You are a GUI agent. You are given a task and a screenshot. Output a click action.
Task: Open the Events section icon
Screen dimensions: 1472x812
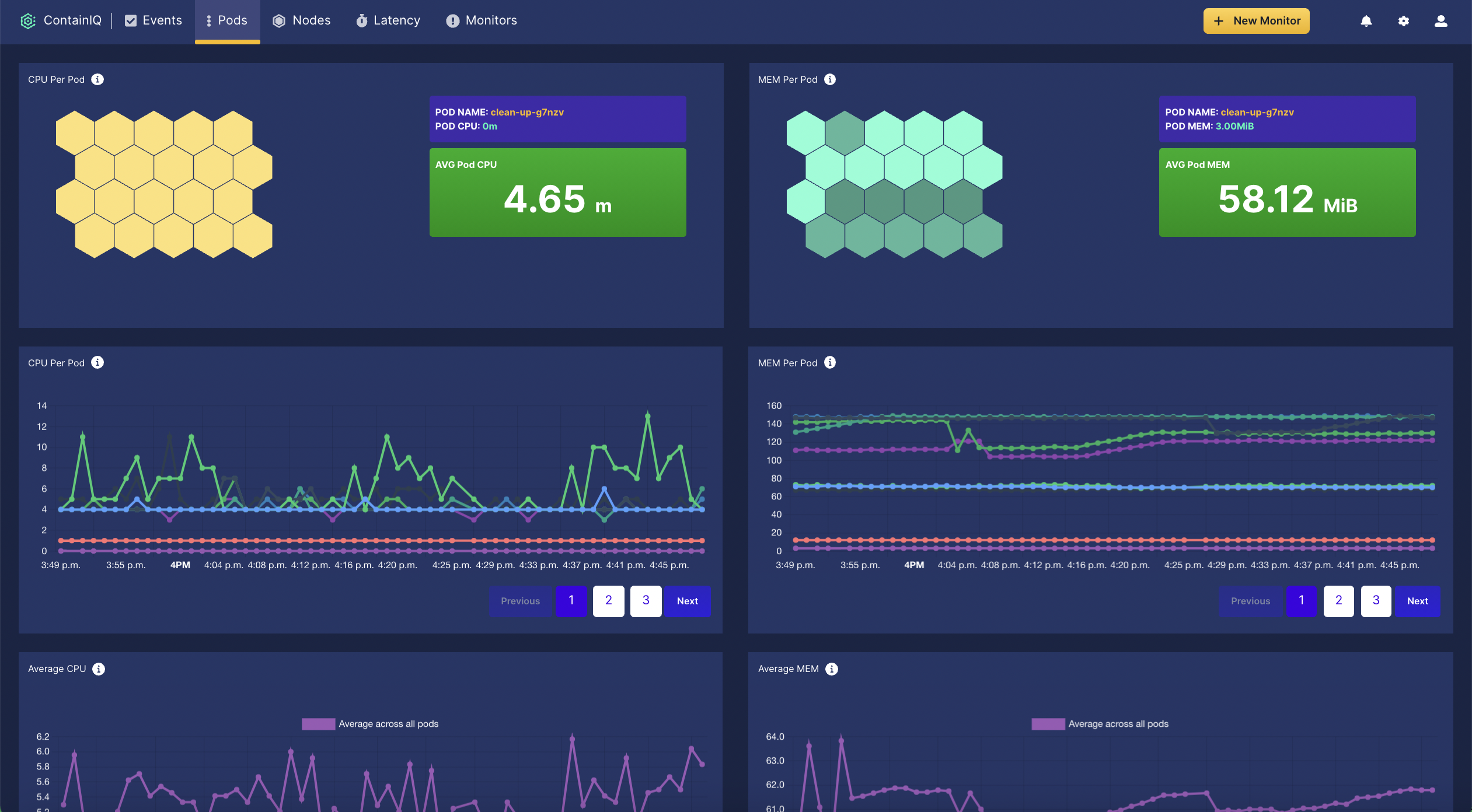(x=131, y=20)
